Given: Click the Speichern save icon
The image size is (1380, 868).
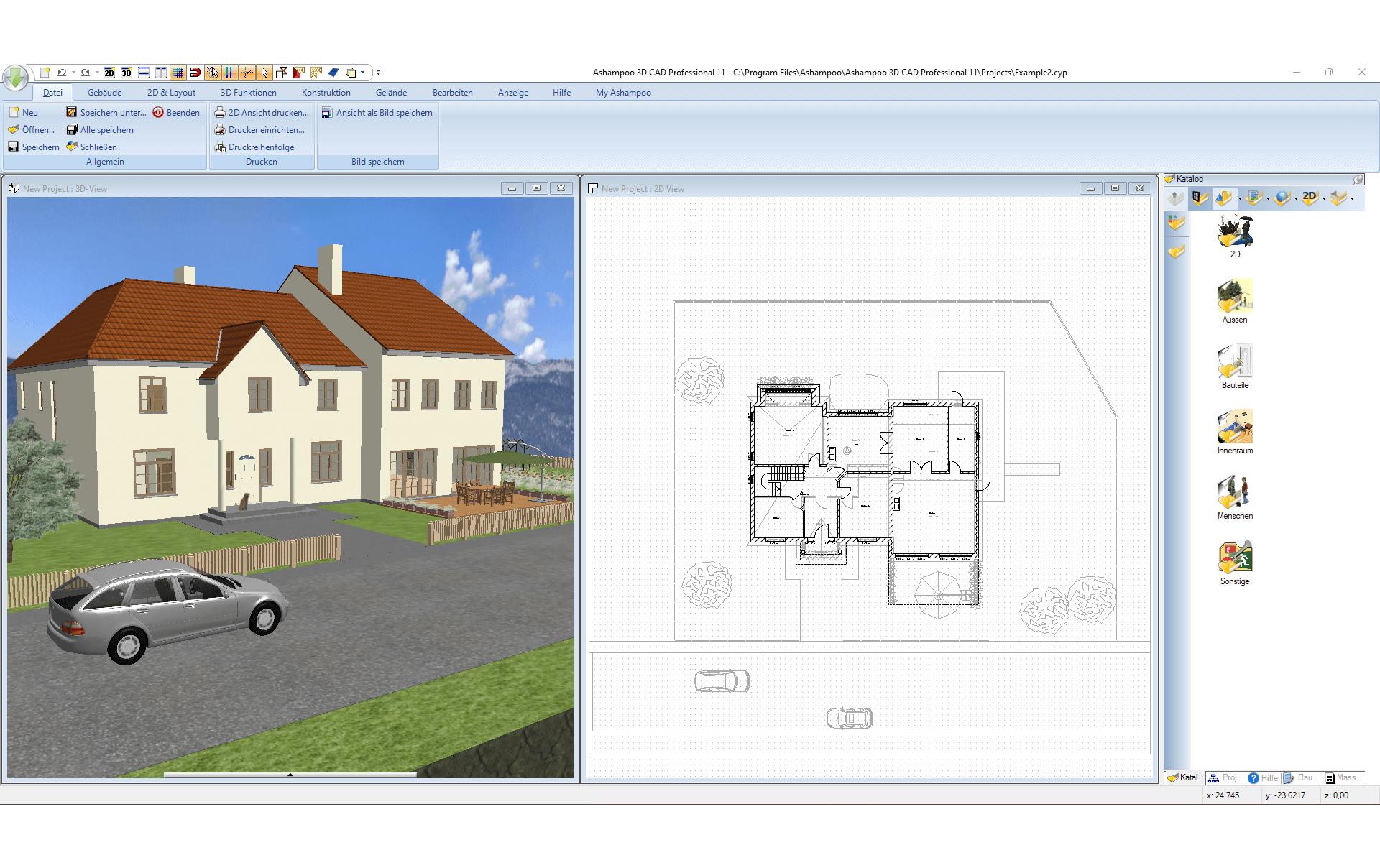Looking at the screenshot, I should (14, 147).
